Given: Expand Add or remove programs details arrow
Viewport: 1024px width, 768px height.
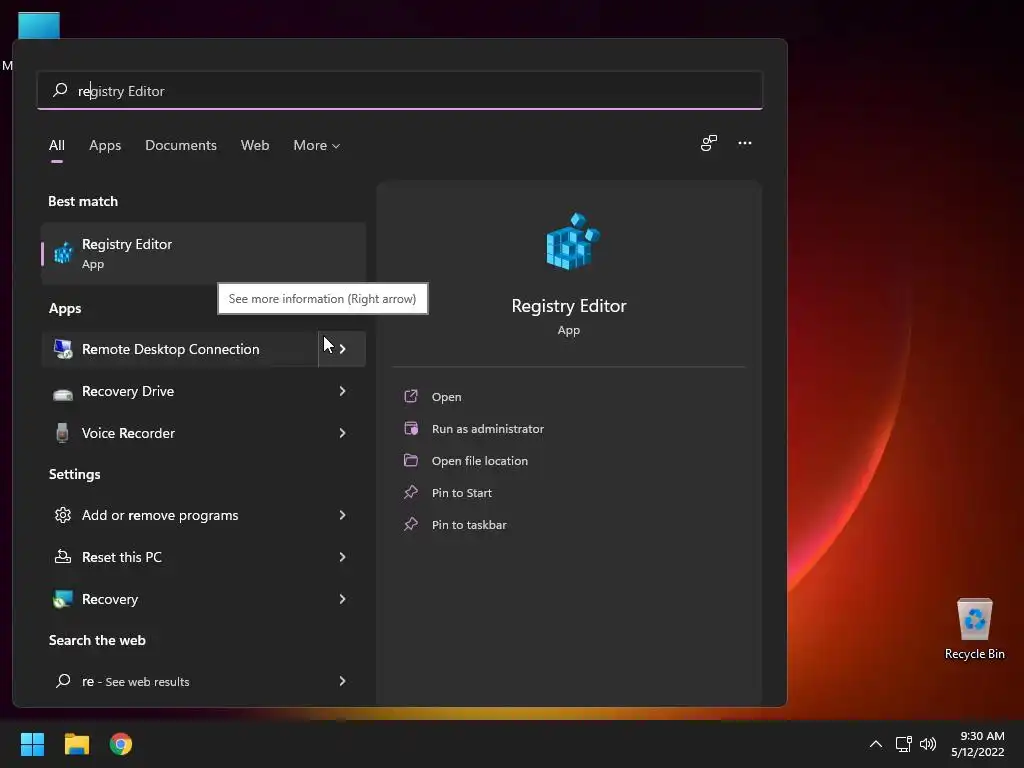Looking at the screenshot, I should tap(342, 515).
